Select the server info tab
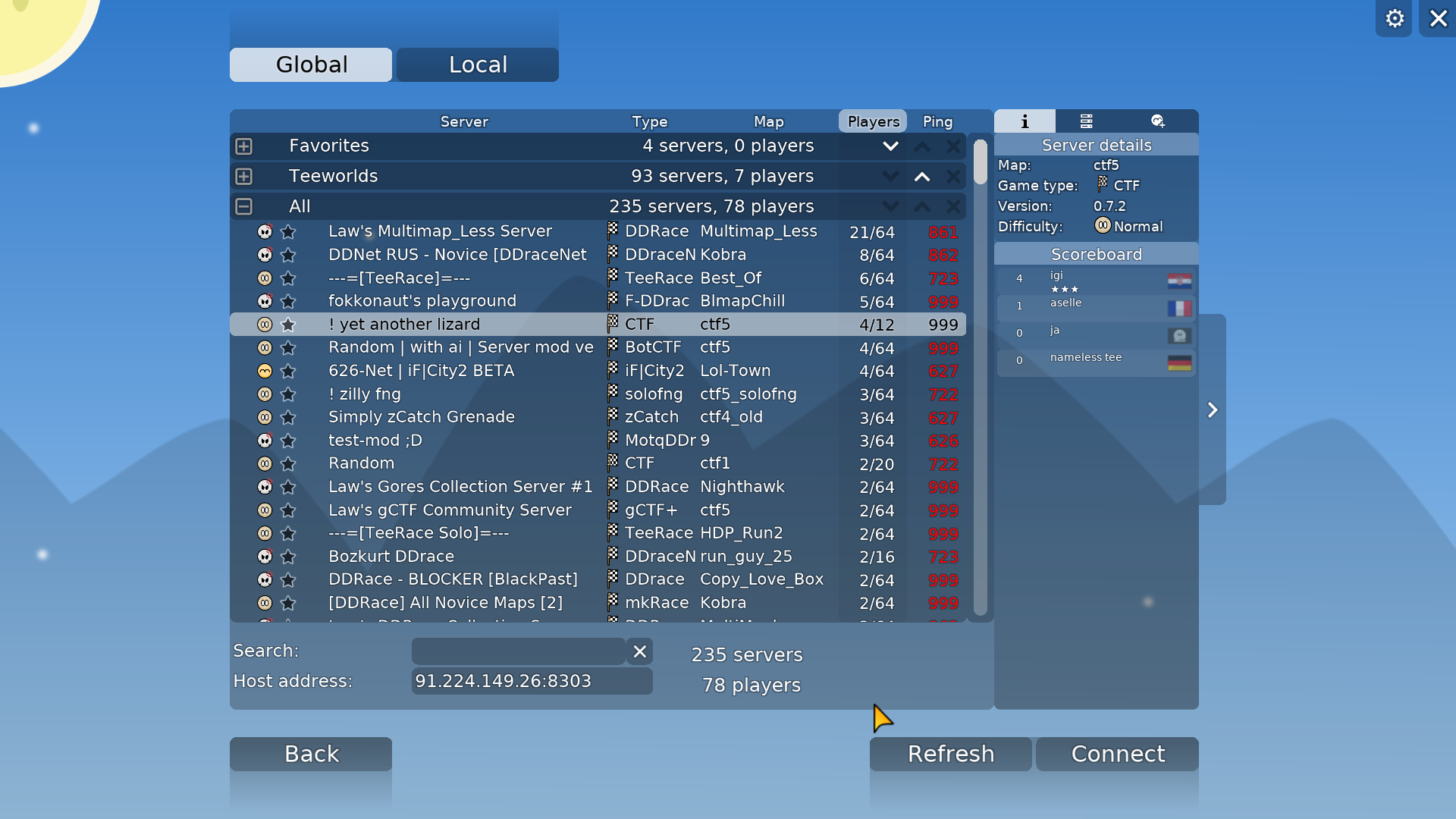Image resolution: width=1456 pixels, height=819 pixels. point(1024,121)
